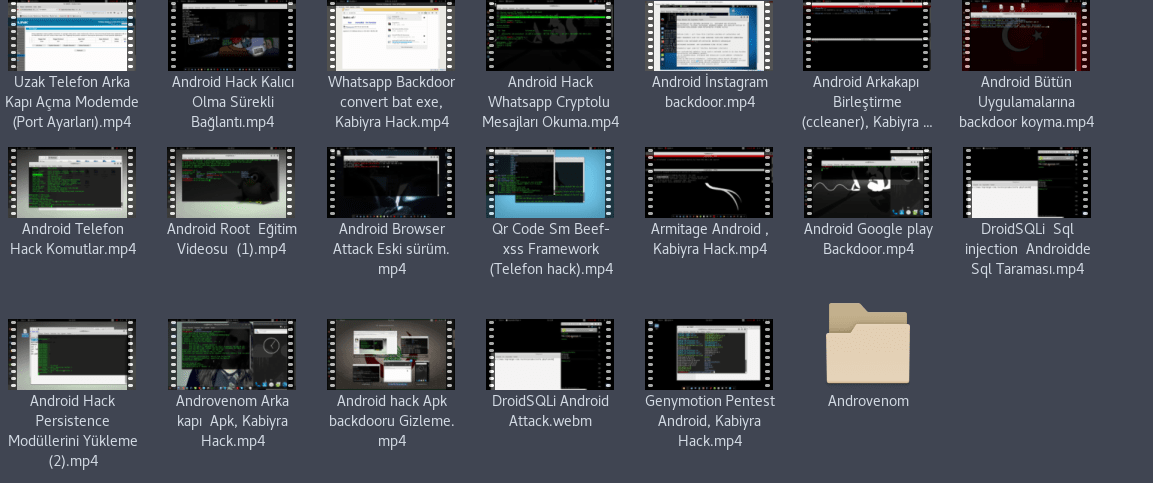Select Android Browser Attack Eski sürüm thumbnail

pyautogui.click(x=391, y=182)
